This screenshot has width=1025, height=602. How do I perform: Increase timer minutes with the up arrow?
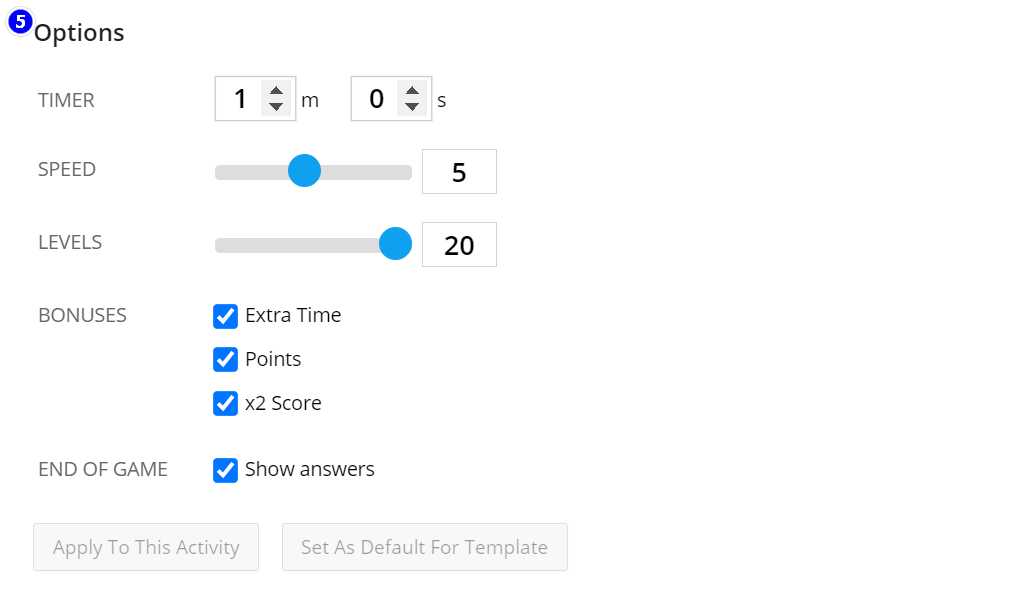pyautogui.click(x=277, y=91)
